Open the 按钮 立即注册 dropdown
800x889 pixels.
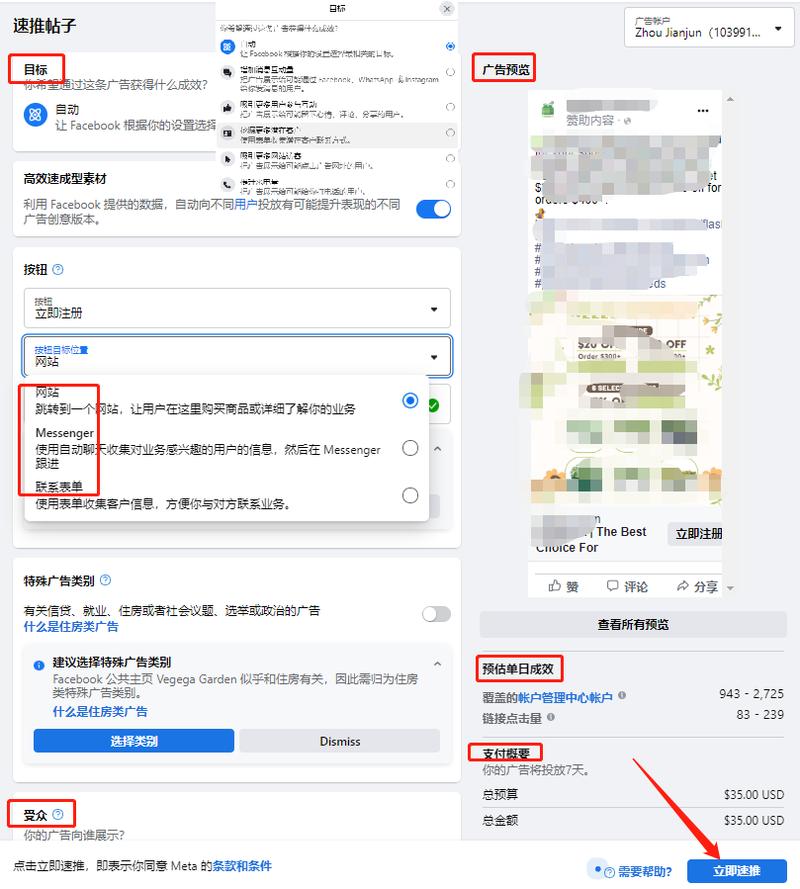tap(237, 308)
